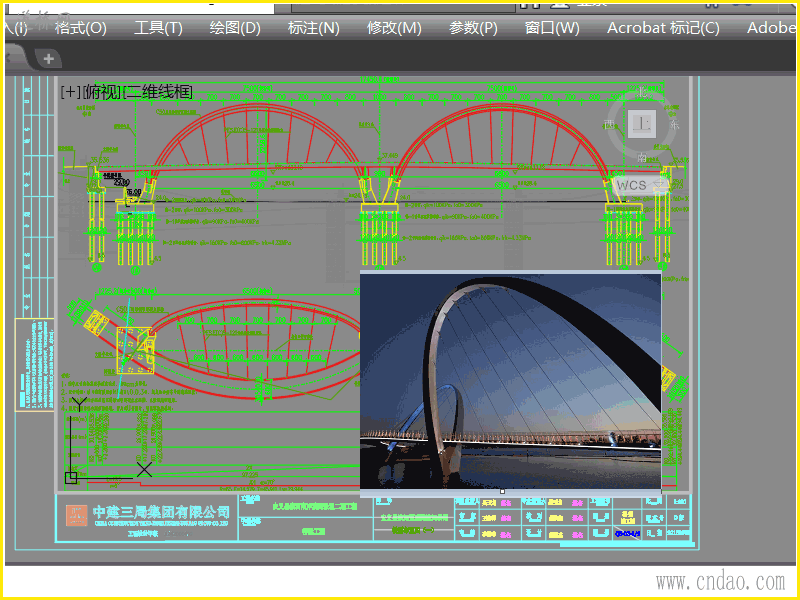
Task: Click 西 west on the ViewCube compass
Action: click(610, 125)
